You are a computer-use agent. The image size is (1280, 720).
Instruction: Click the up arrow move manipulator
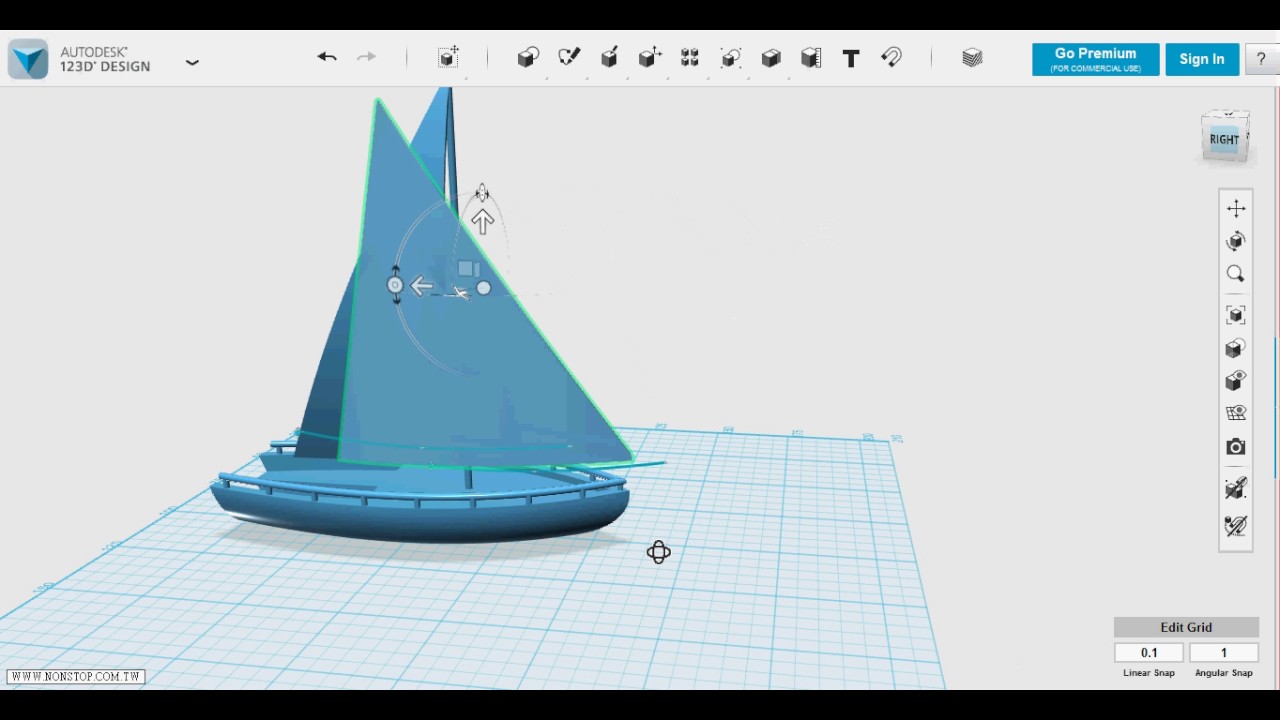[x=483, y=221]
